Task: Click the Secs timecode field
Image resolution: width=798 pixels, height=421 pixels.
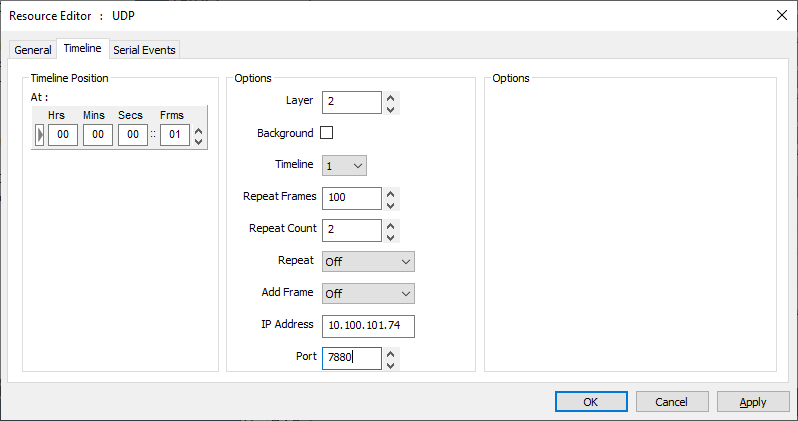Action: pyautogui.click(x=133, y=135)
